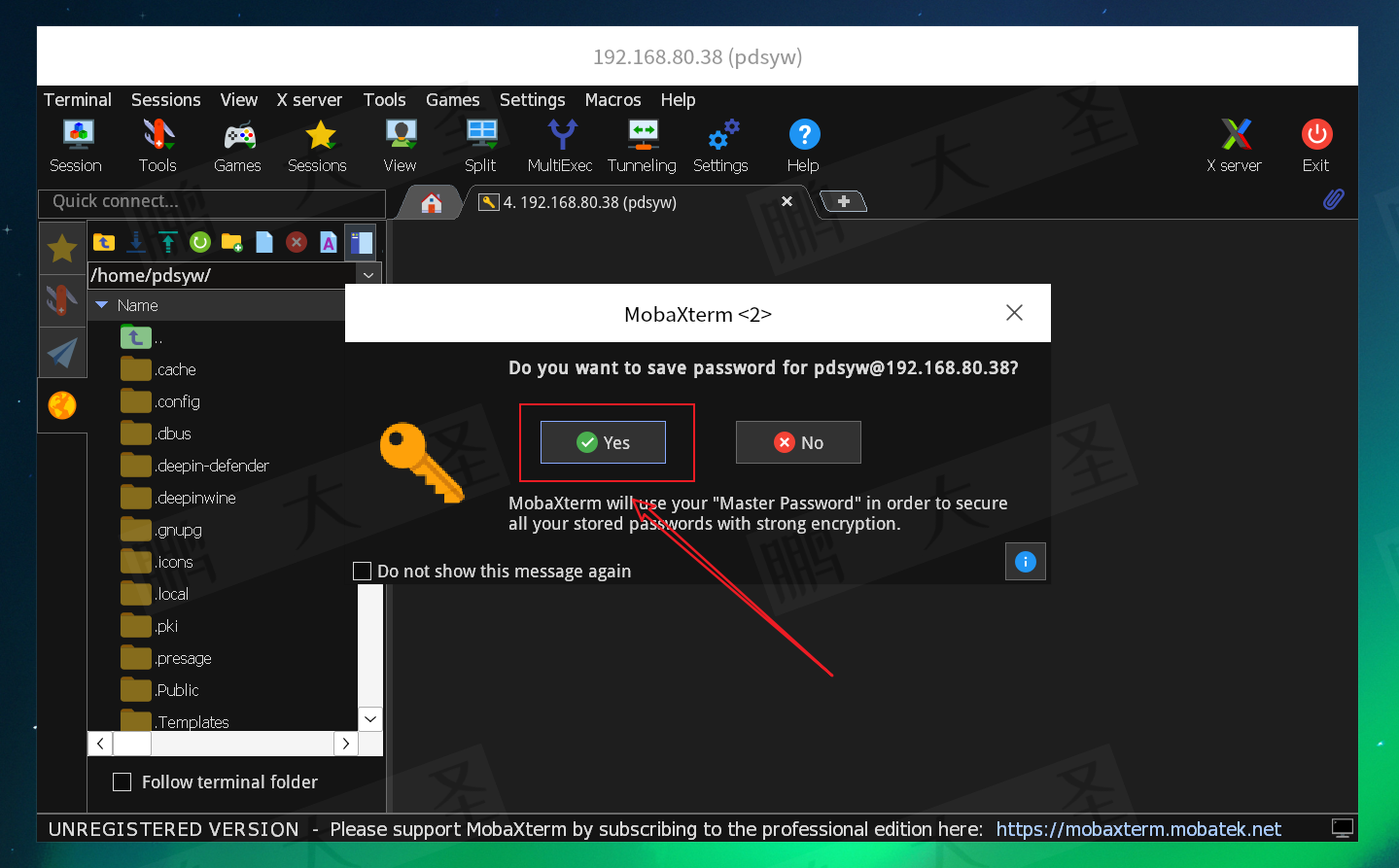Image resolution: width=1399 pixels, height=868 pixels.
Task: Open the Macros menu
Action: (613, 100)
